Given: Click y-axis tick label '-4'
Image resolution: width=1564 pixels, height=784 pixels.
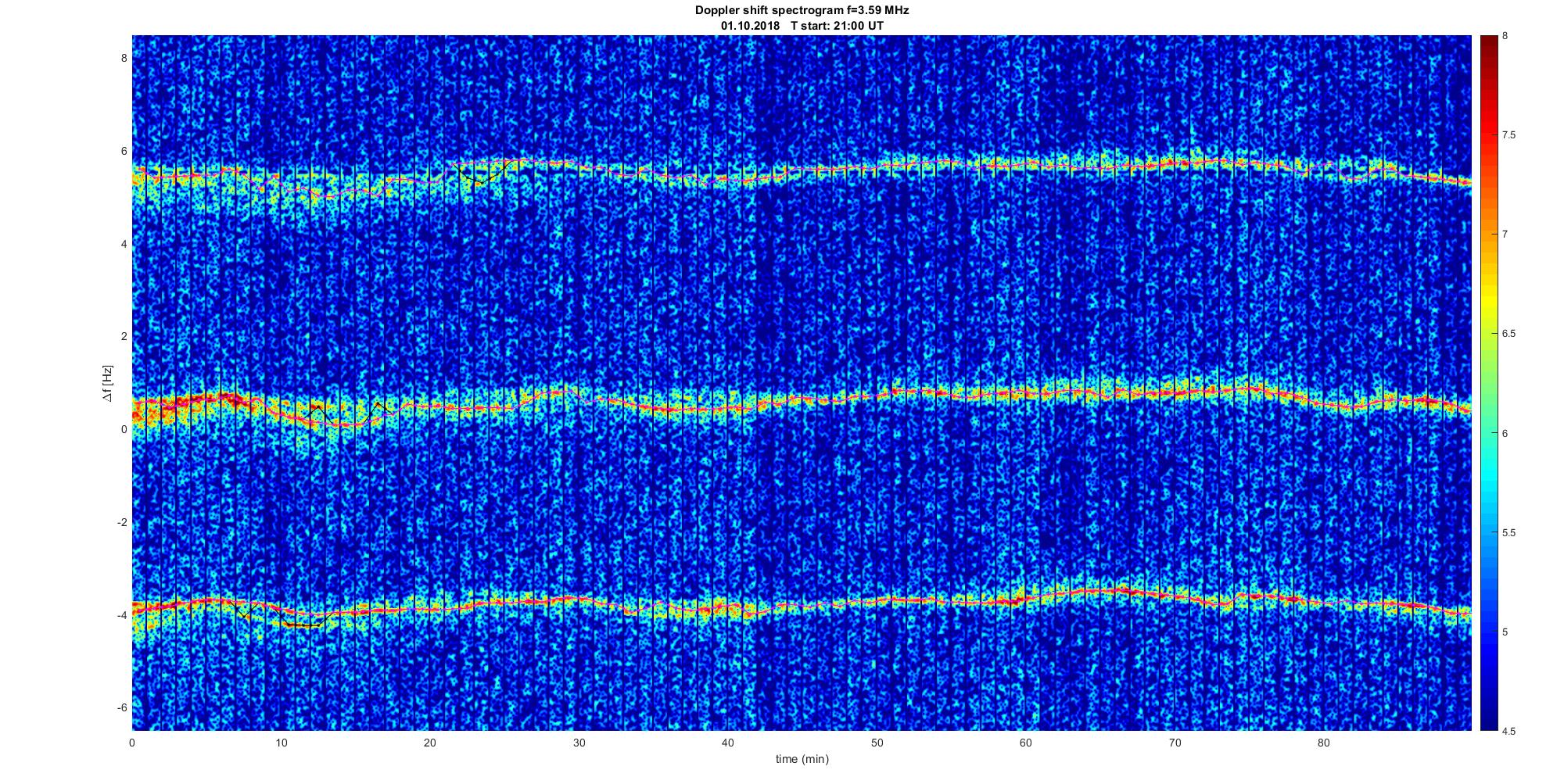Looking at the screenshot, I should tap(120, 614).
